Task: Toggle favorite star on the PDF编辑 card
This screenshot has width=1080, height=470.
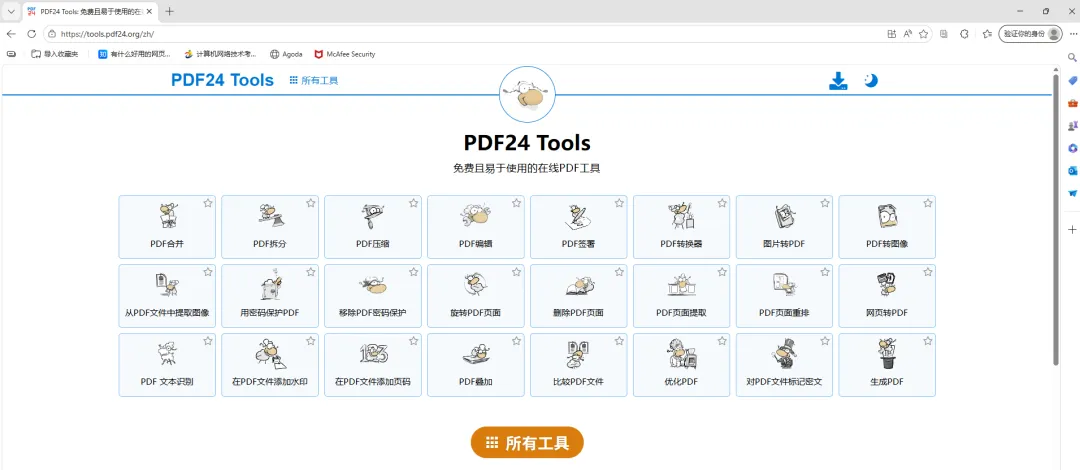Action: pos(516,203)
